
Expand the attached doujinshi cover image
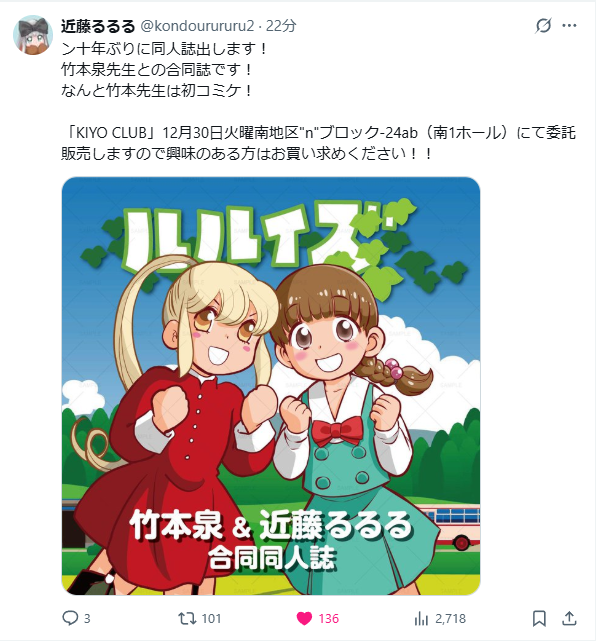[x=271, y=386]
